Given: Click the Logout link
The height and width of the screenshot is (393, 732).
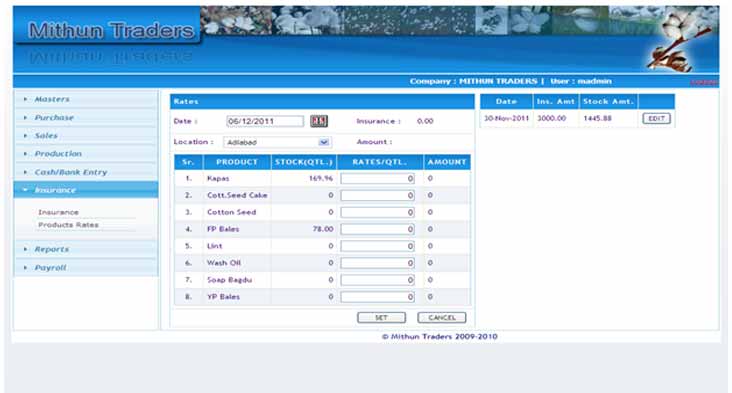Looking at the screenshot, I should [x=704, y=83].
